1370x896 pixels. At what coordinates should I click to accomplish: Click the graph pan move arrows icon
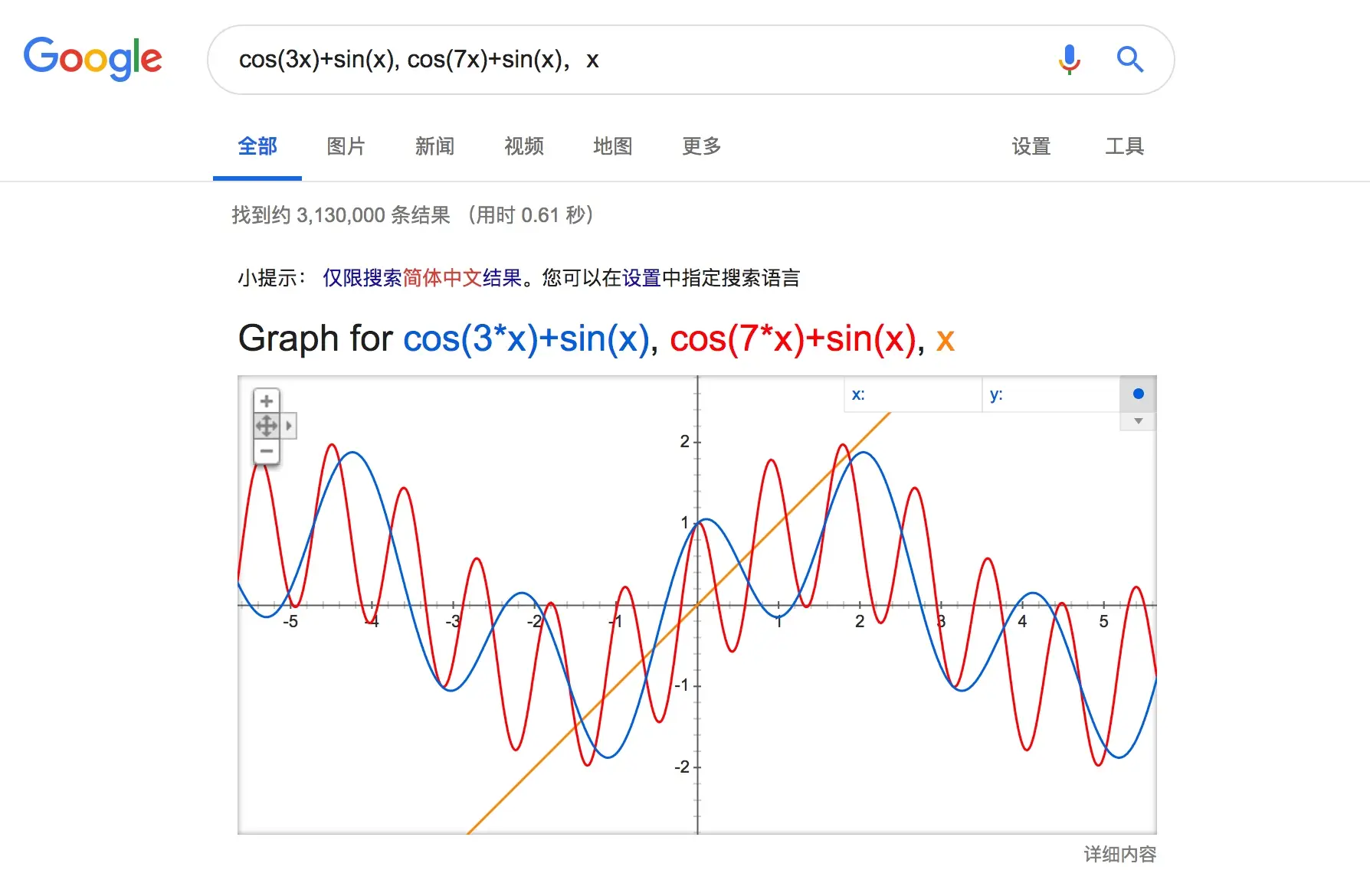tap(266, 426)
